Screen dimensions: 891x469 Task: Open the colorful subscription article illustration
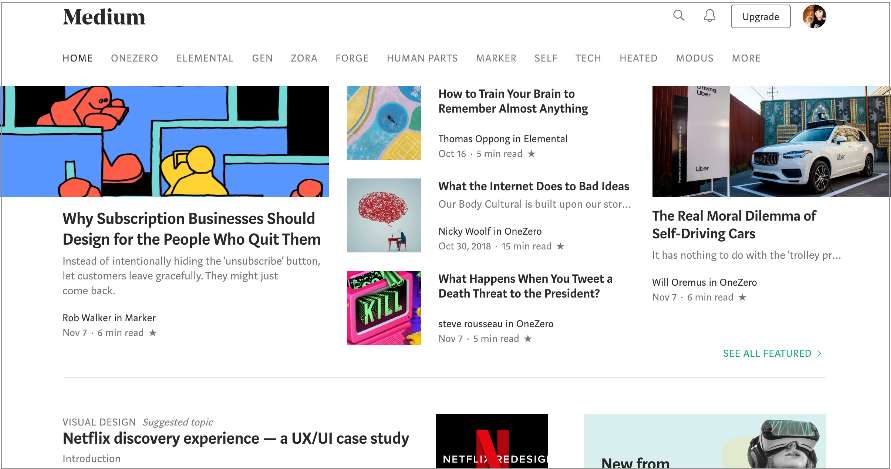pos(164,142)
